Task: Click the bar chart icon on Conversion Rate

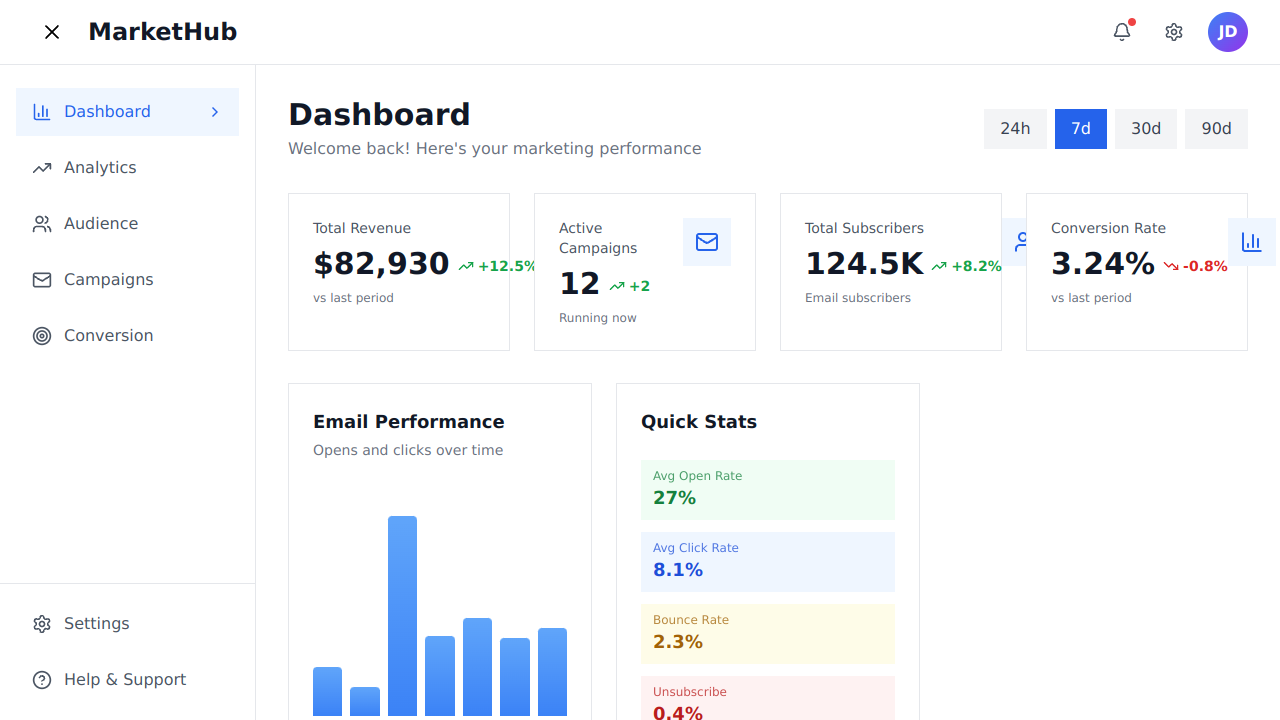Action: (x=1251, y=242)
